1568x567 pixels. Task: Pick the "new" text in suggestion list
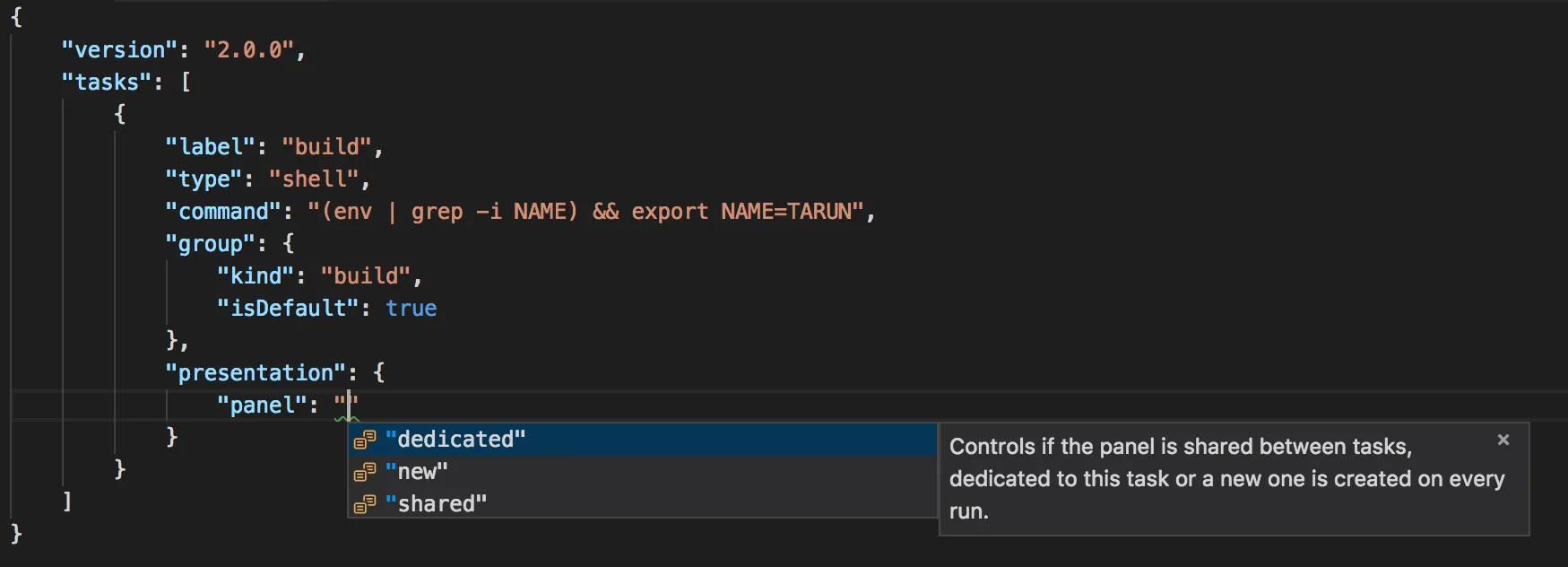(x=417, y=472)
